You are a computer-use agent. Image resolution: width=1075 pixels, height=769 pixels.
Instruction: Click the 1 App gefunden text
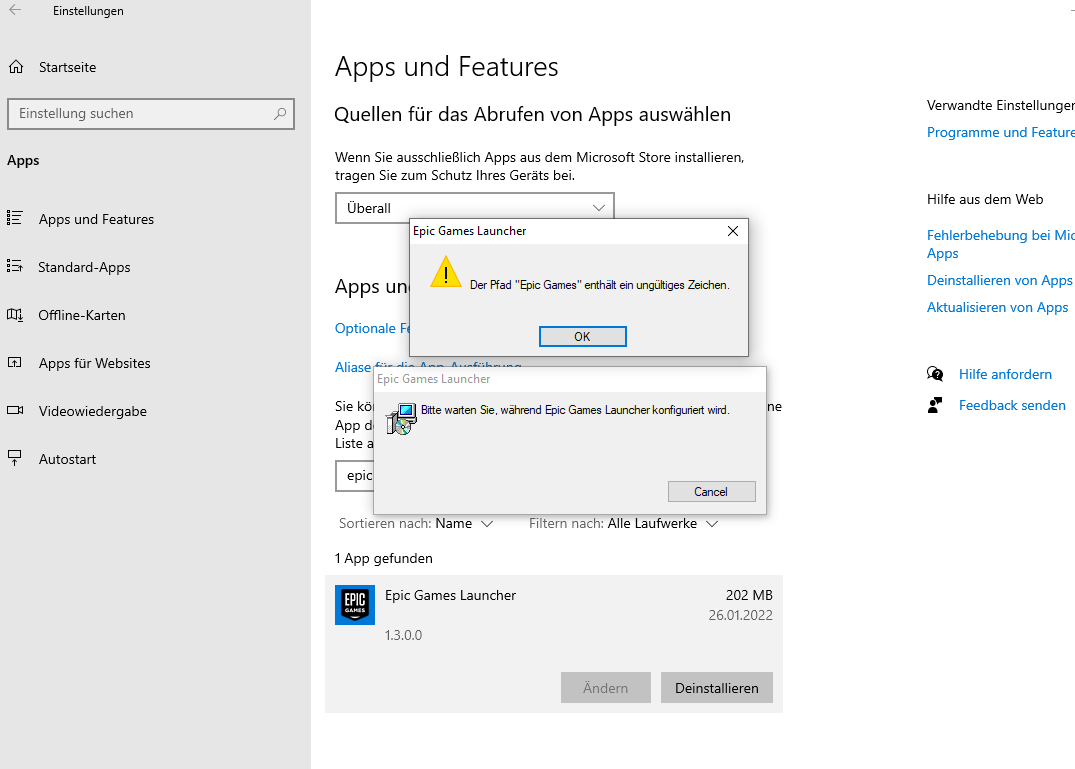383,558
